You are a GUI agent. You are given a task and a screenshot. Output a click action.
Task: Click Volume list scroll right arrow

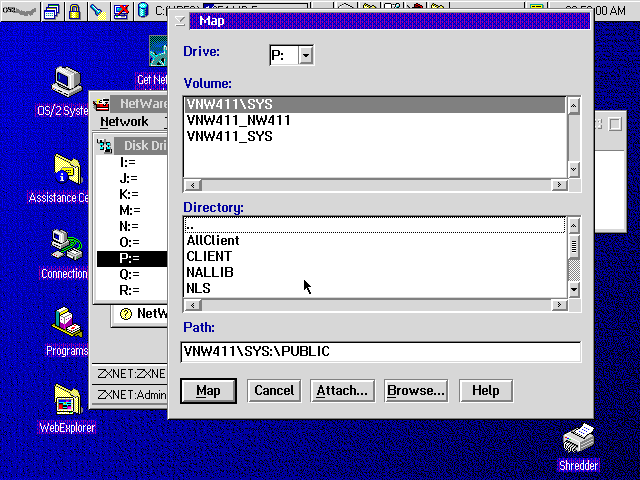click(x=559, y=185)
